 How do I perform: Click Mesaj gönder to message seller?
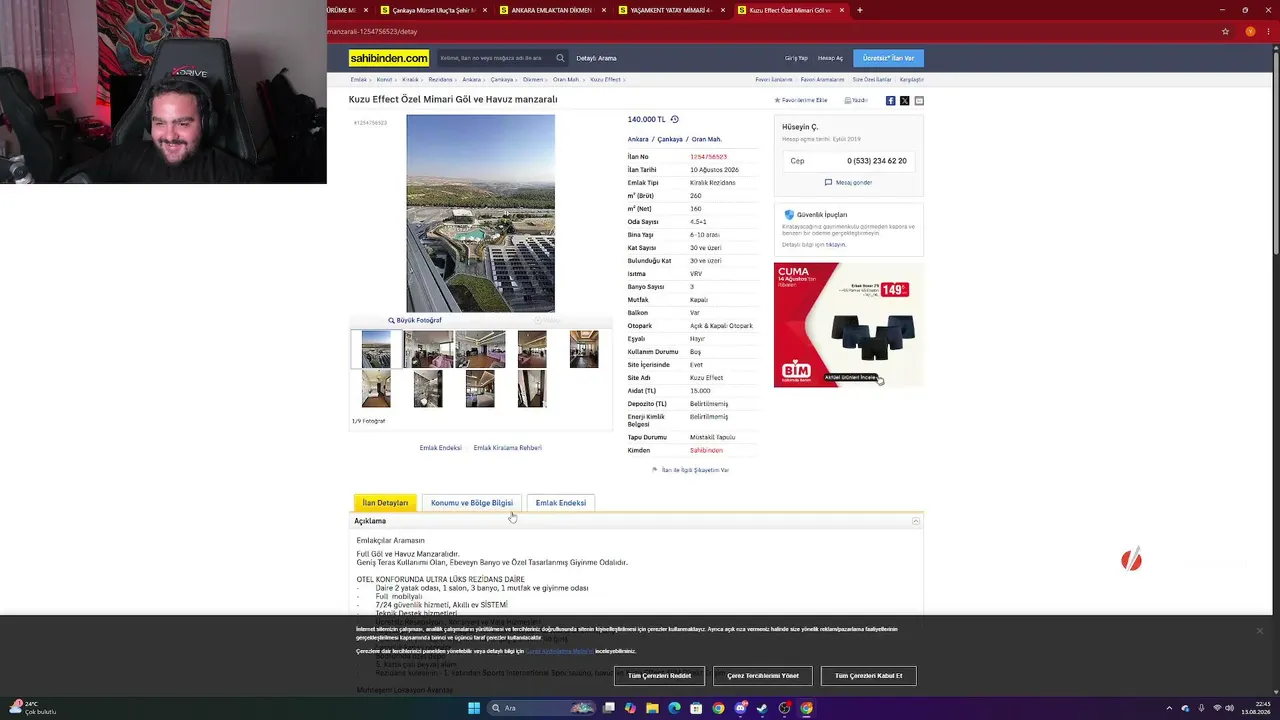[x=849, y=183]
